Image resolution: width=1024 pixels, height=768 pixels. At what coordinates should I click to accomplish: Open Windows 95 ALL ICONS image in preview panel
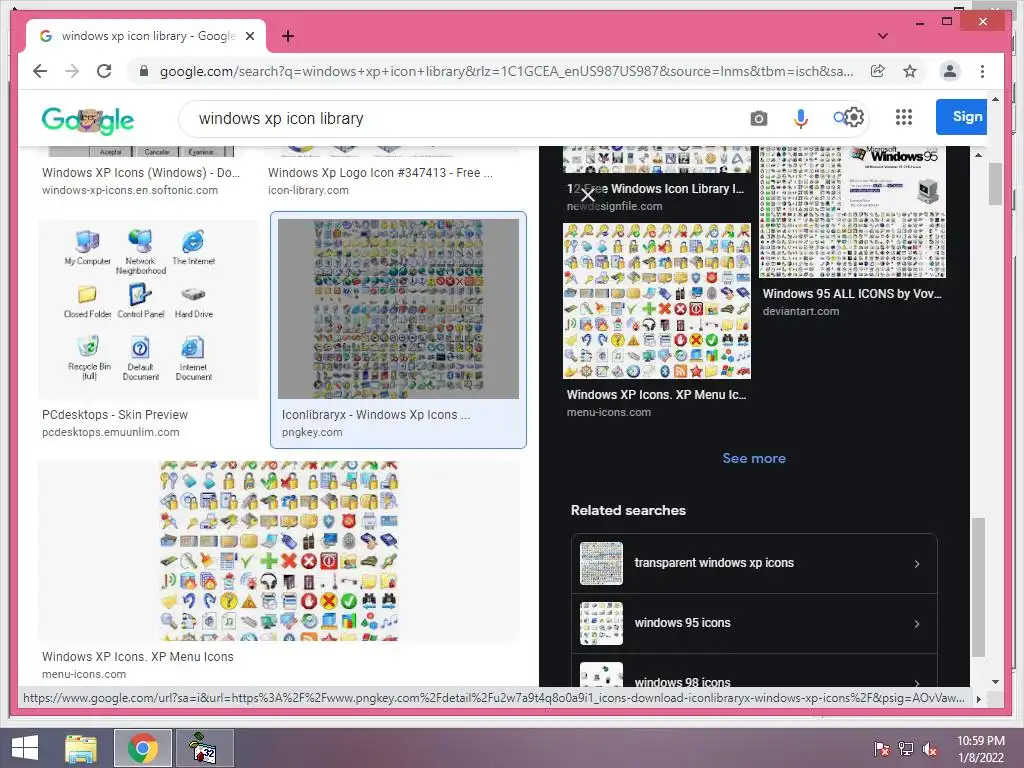(852, 212)
